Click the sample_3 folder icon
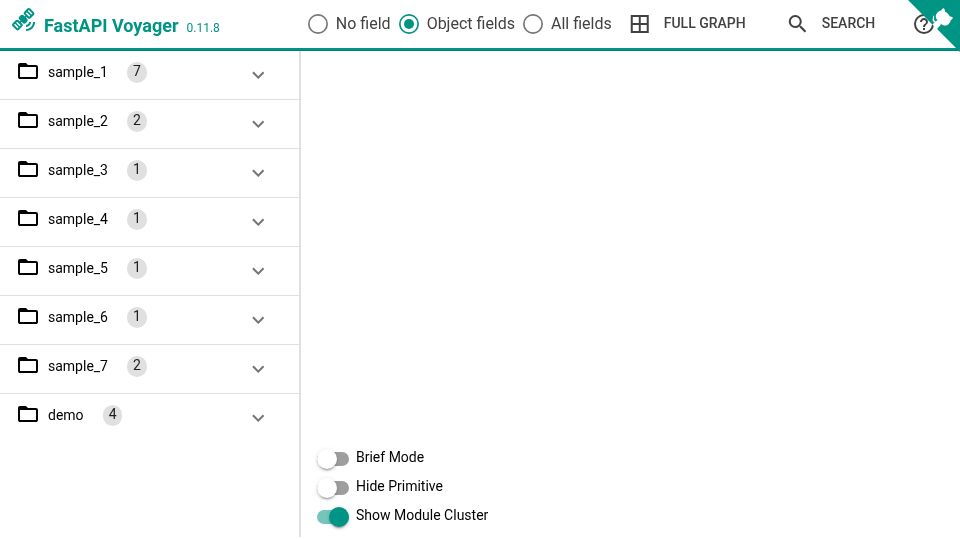960x540 pixels. click(x=28, y=170)
